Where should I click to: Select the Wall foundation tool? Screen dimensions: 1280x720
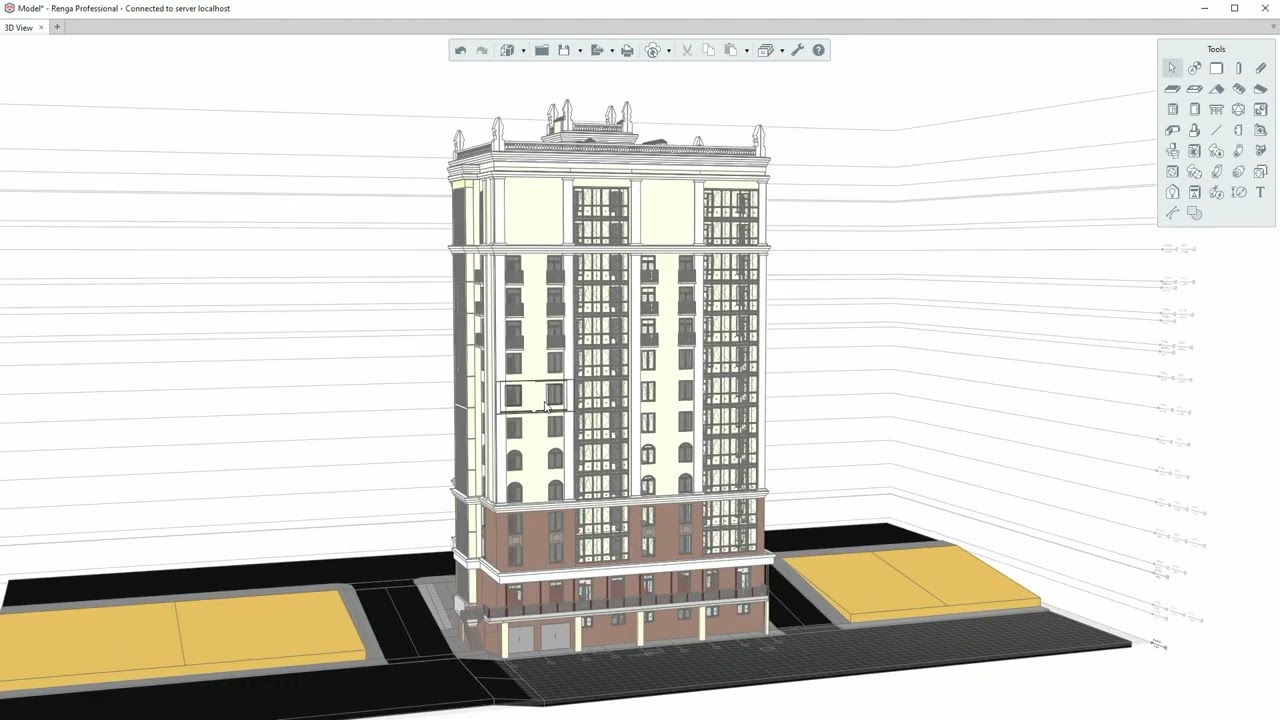click(x=1172, y=130)
